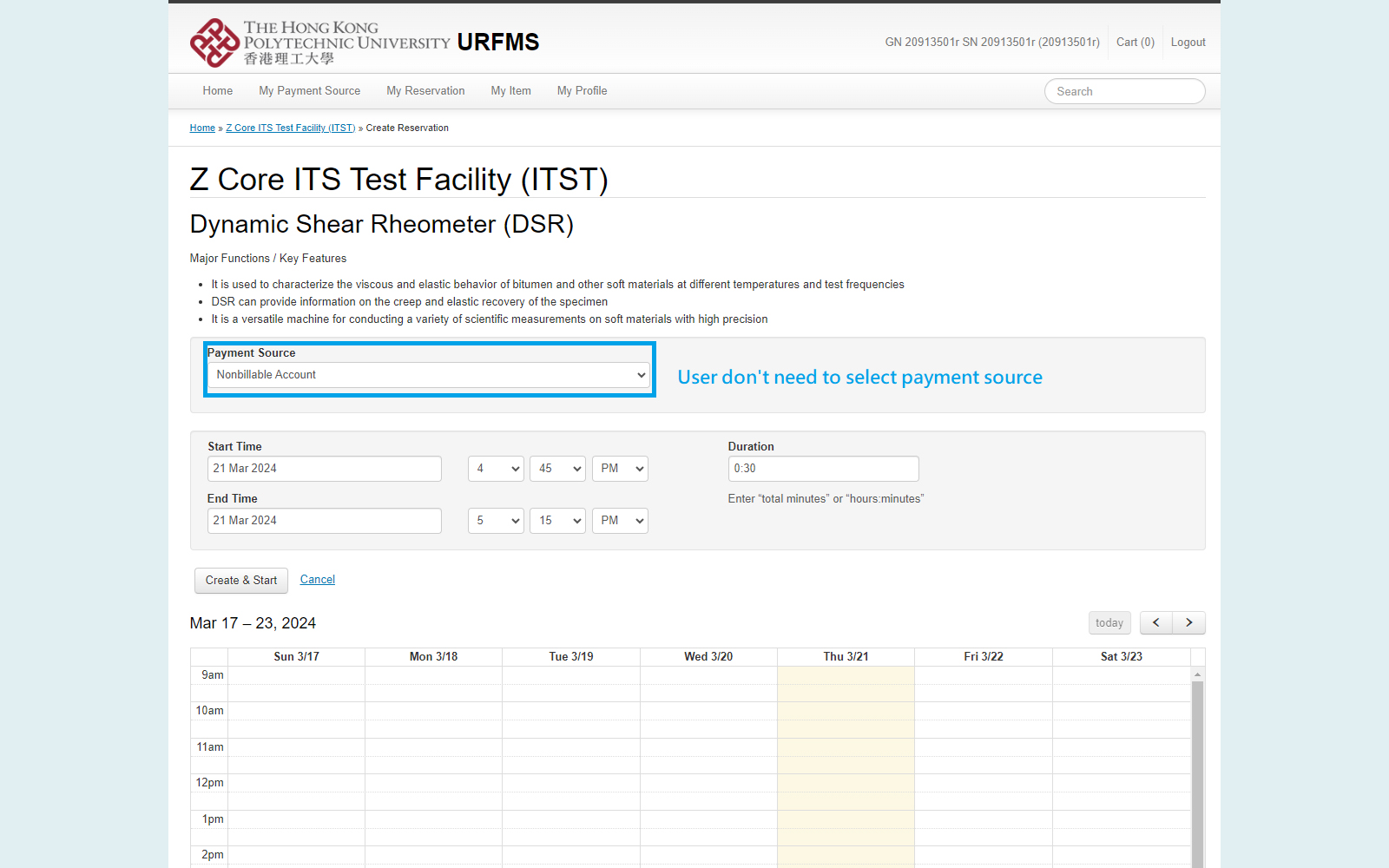Image resolution: width=1389 pixels, height=868 pixels.
Task: Open the end time minutes dropdown
Action: tap(557, 521)
